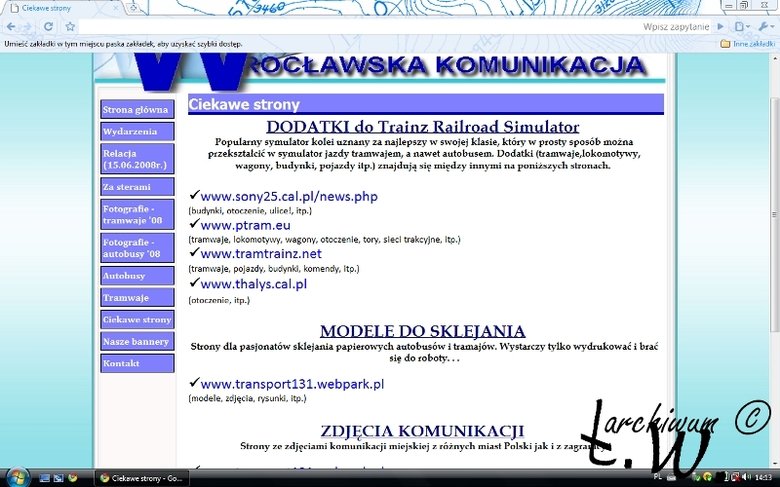Open Relacja (15.06.2008r.) in the sidebar
This screenshot has height=487, width=780.
click(x=137, y=159)
